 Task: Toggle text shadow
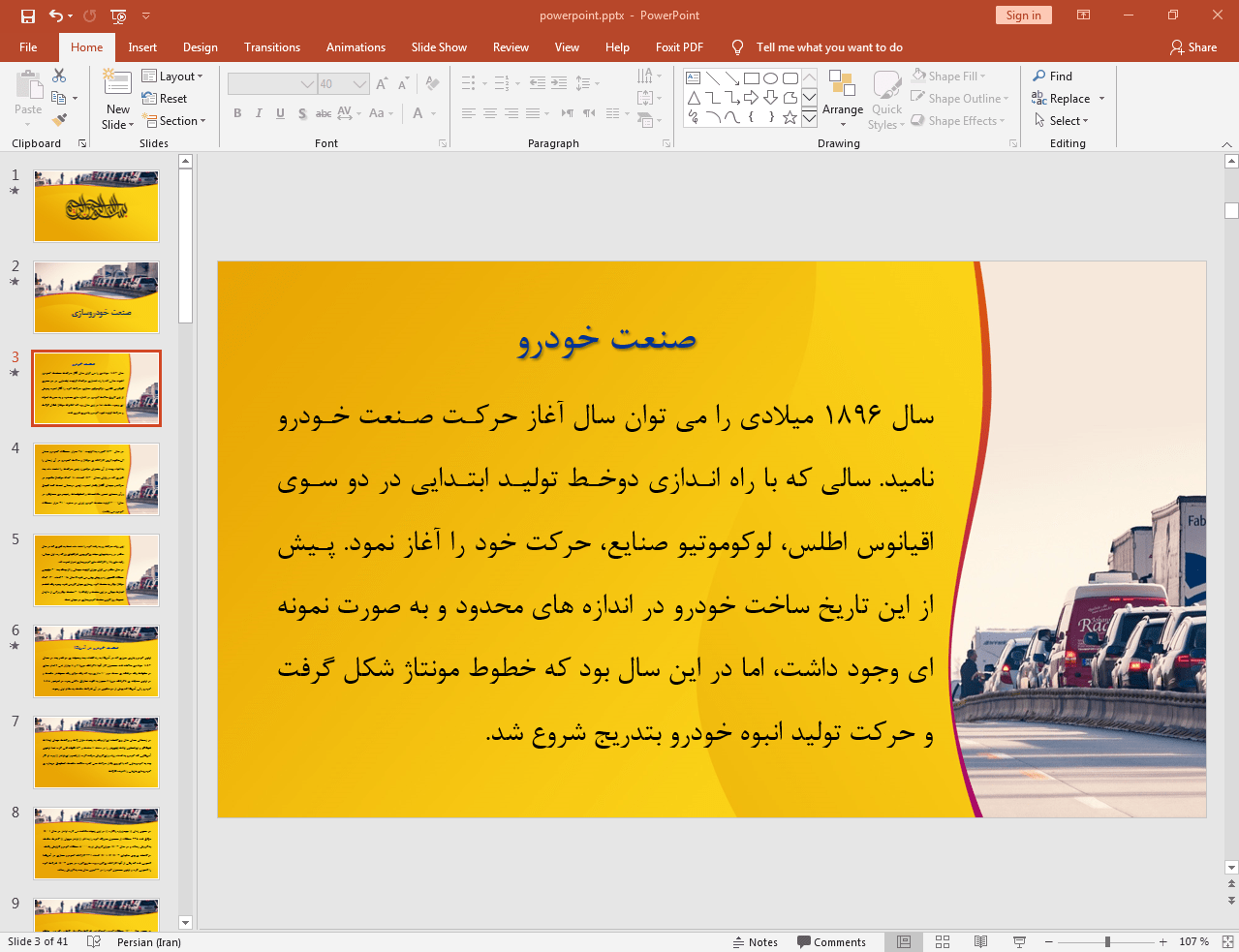pyautogui.click(x=302, y=113)
